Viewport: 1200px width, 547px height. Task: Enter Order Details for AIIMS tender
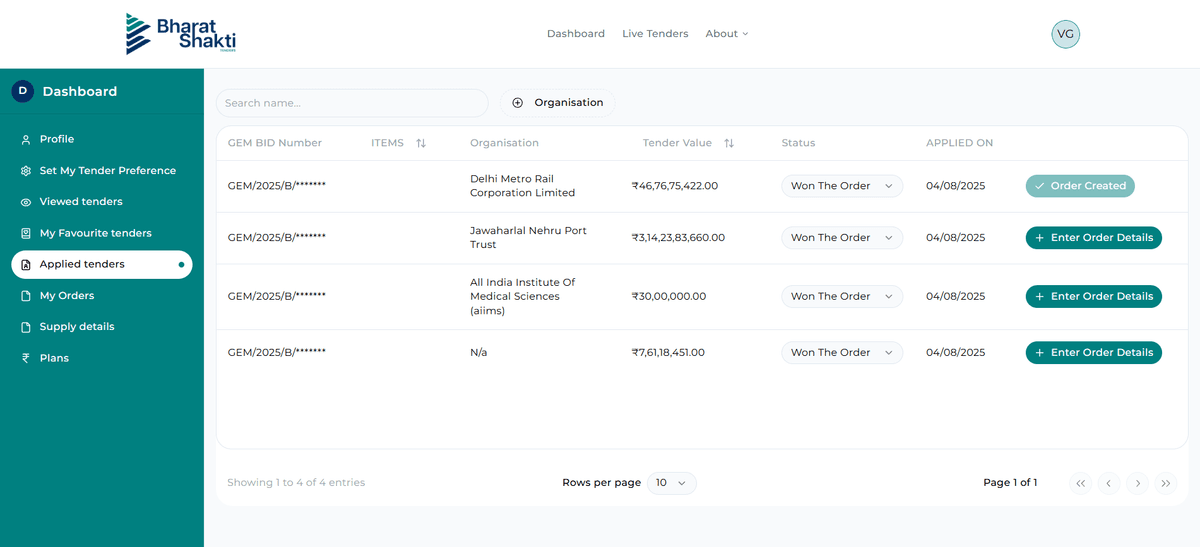1093,296
